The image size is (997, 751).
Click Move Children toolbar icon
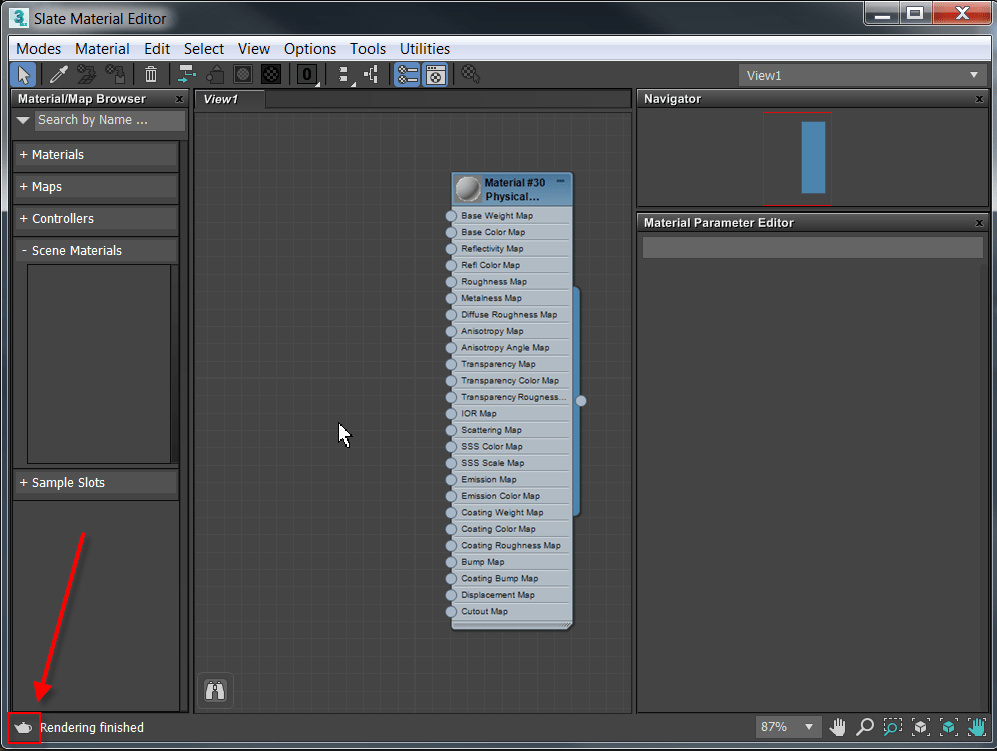(x=186, y=75)
